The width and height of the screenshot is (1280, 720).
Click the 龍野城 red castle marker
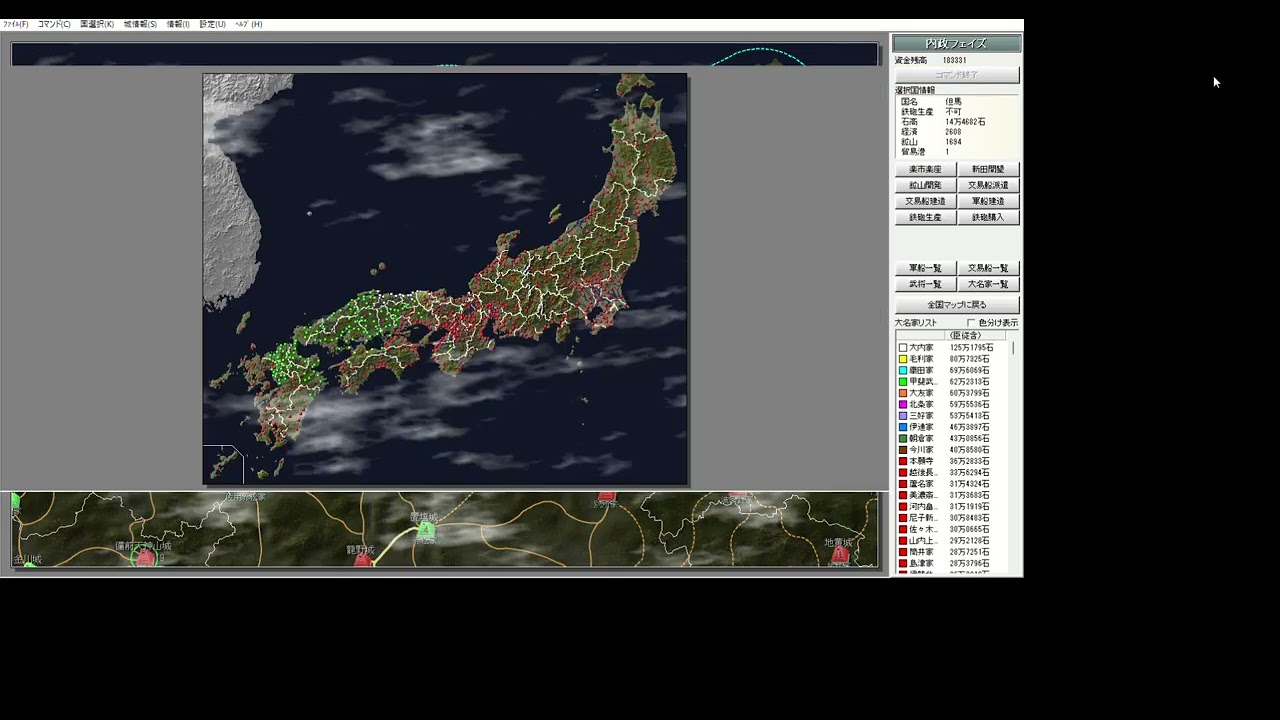[362, 561]
